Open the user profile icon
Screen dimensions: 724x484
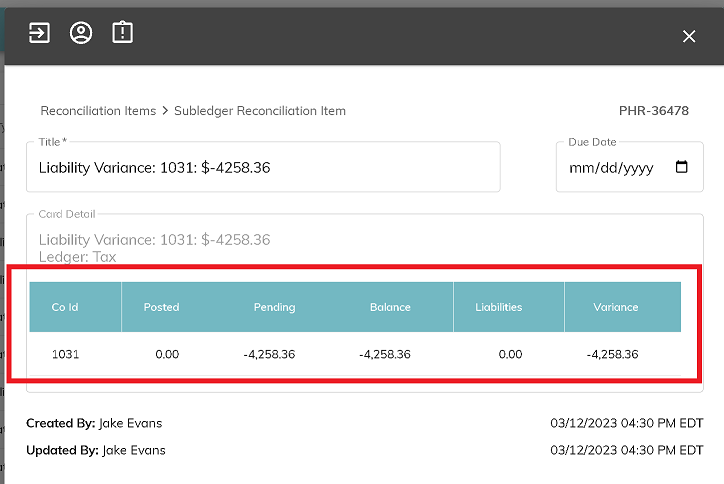81,33
